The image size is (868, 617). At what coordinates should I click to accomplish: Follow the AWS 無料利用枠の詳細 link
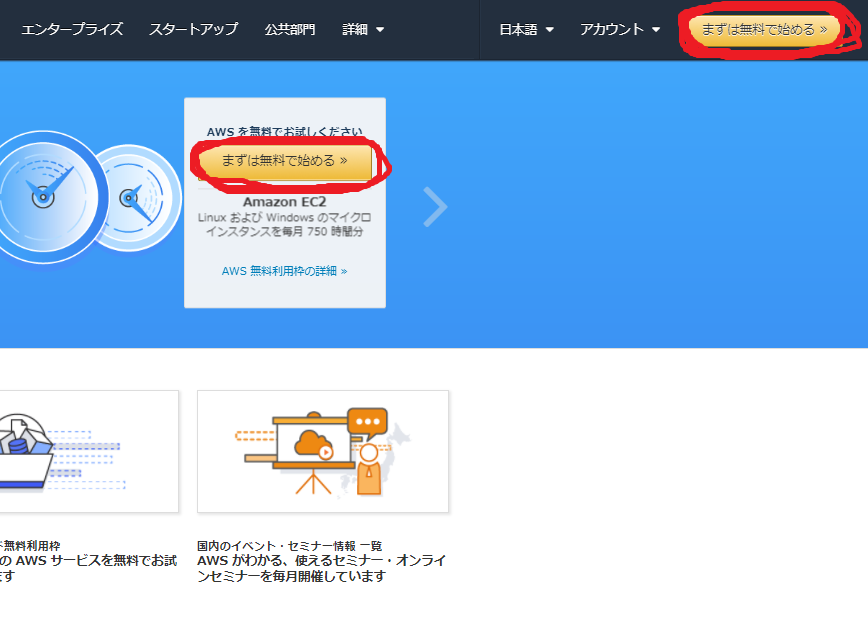coord(285,271)
